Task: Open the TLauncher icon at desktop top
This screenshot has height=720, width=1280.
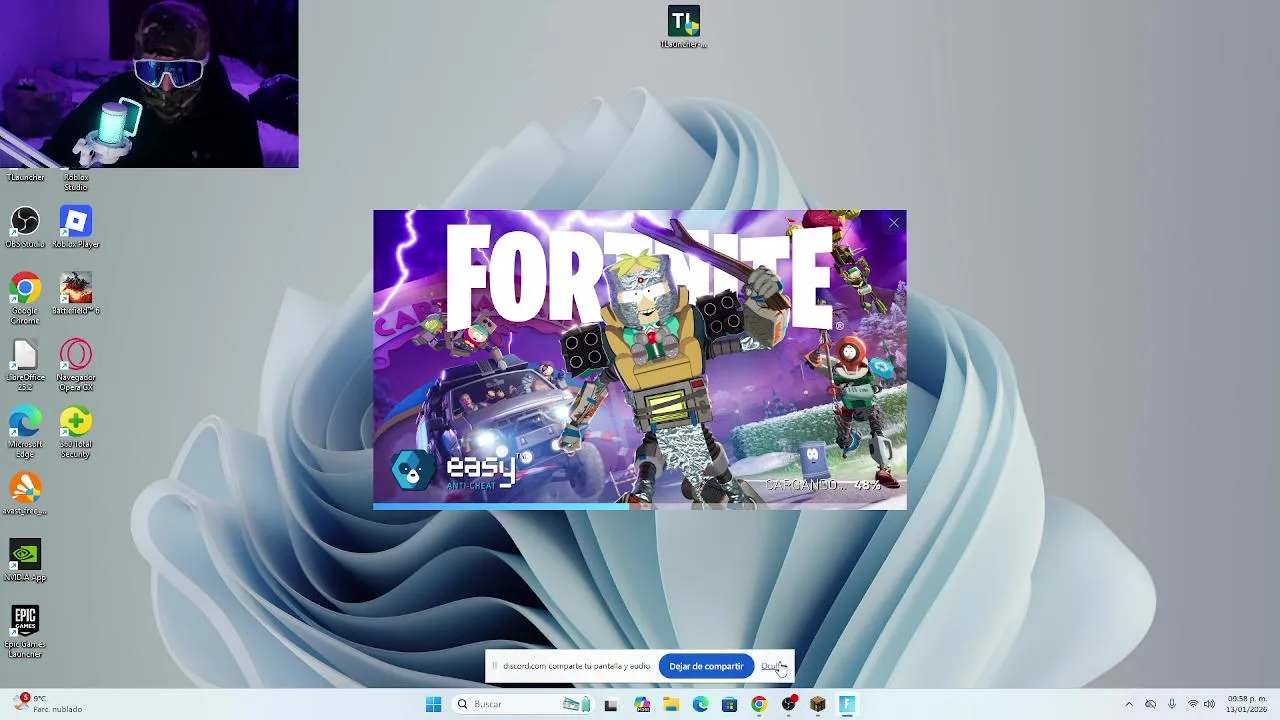Action: pyautogui.click(x=684, y=27)
